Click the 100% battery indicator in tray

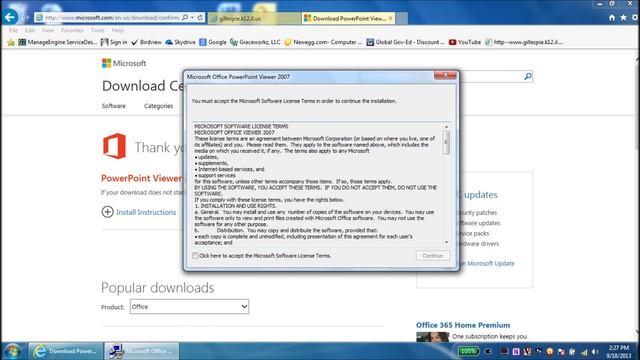click(x=468, y=351)
